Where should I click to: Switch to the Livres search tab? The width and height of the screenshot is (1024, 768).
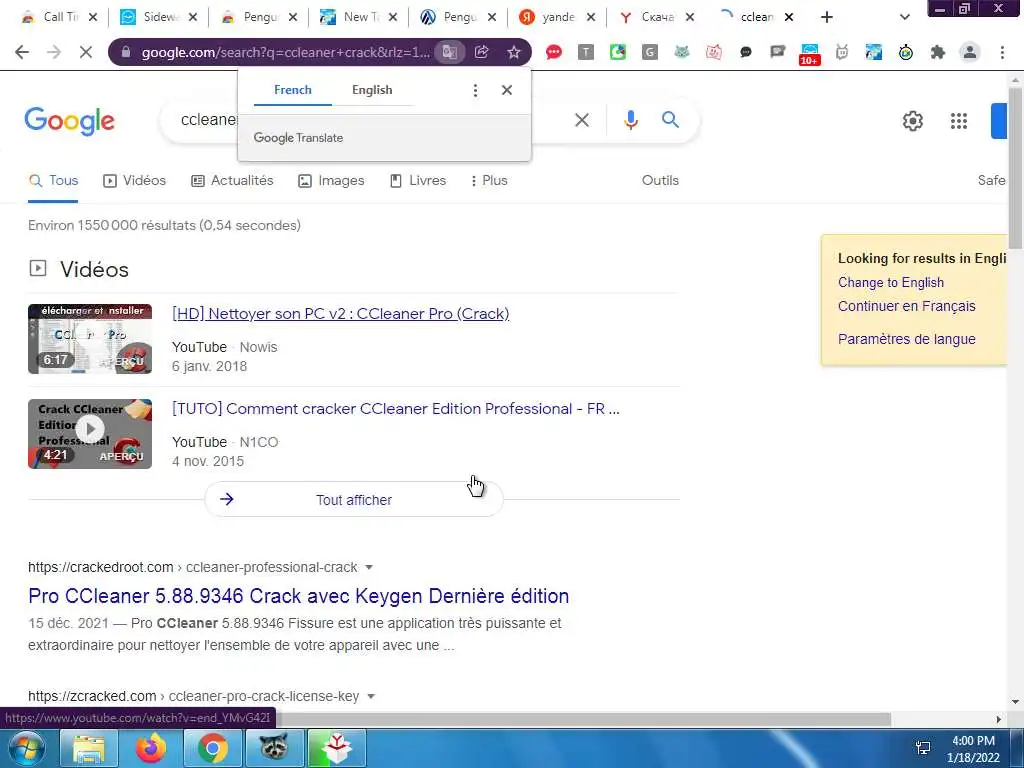click(x=418, y=181)
